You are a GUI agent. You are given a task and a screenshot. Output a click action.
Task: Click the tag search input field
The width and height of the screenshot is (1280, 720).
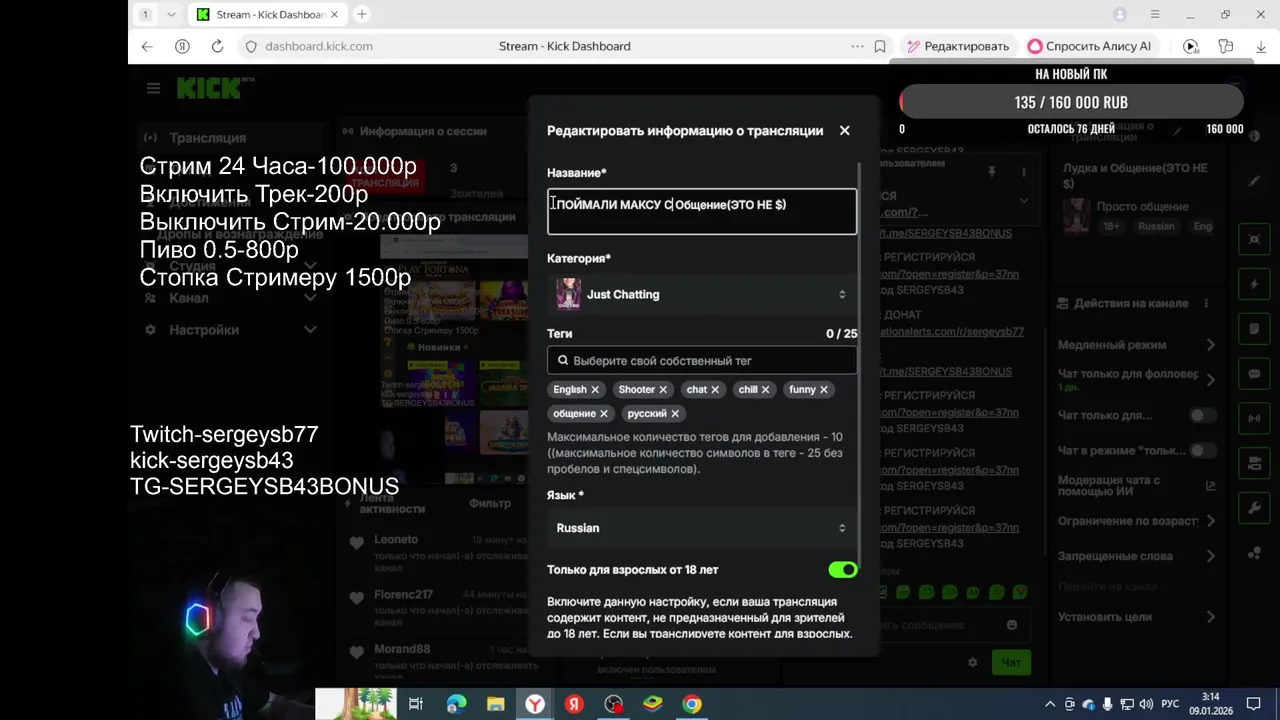[702, 360]
